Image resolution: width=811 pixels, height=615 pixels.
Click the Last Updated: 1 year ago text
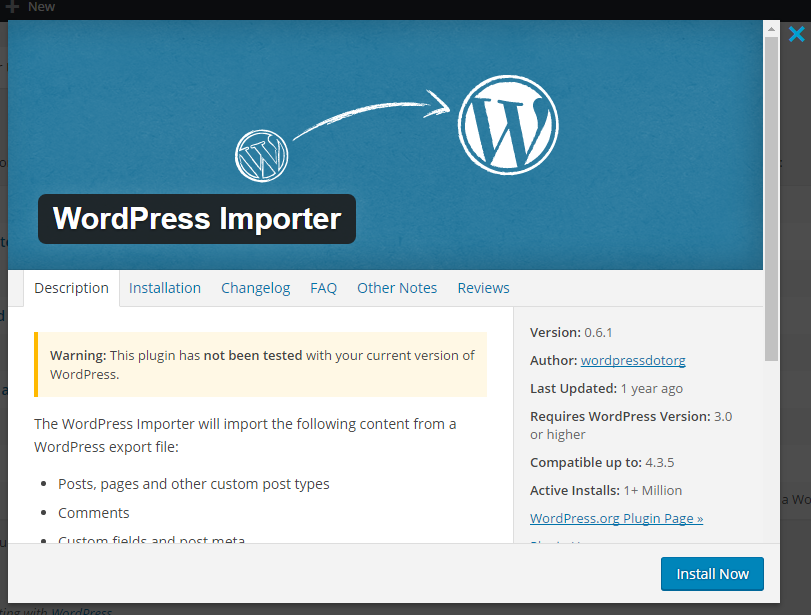606,388
